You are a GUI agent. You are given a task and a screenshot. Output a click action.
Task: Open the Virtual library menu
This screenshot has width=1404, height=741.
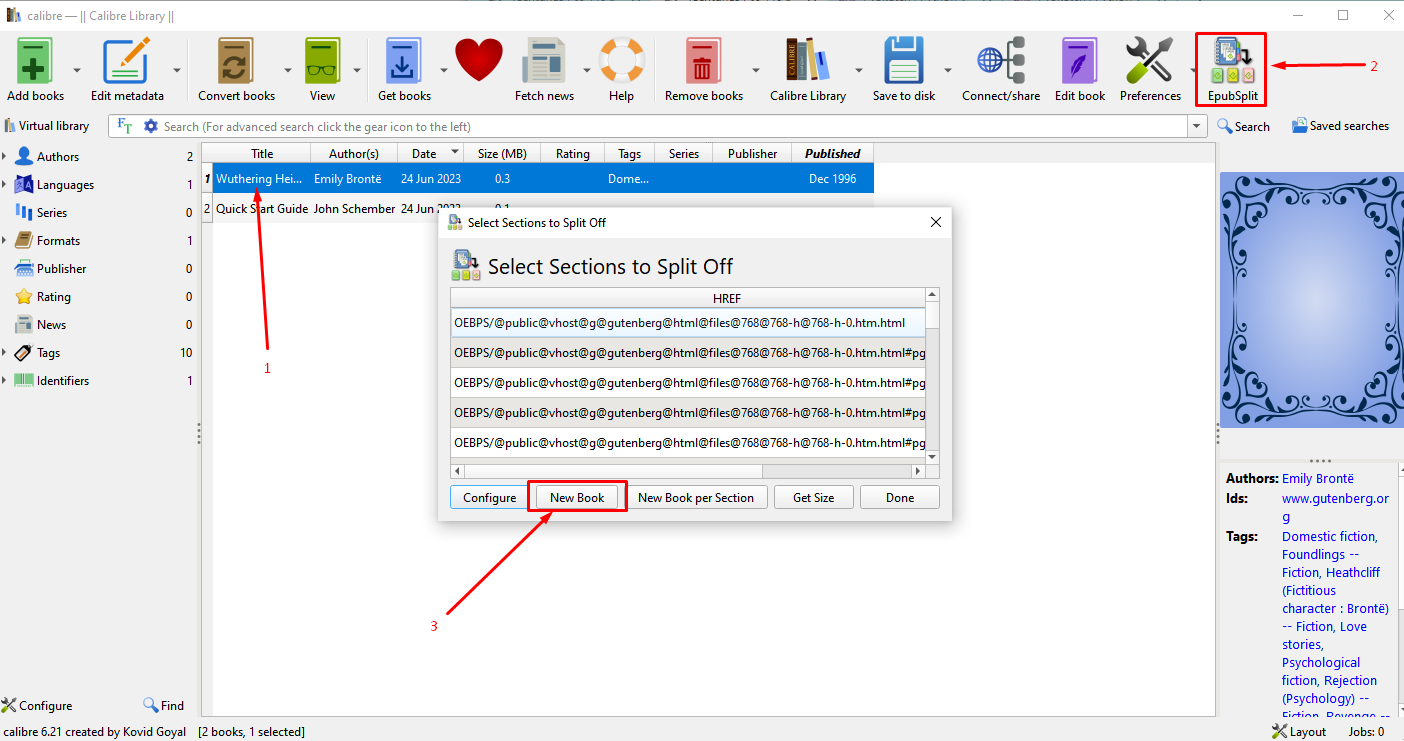point(47,126)
